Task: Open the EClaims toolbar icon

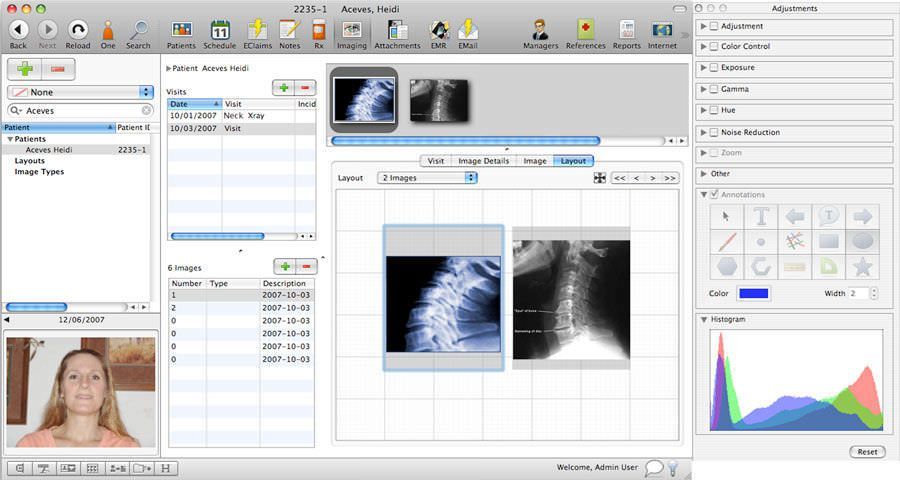Action: [256, 33]
